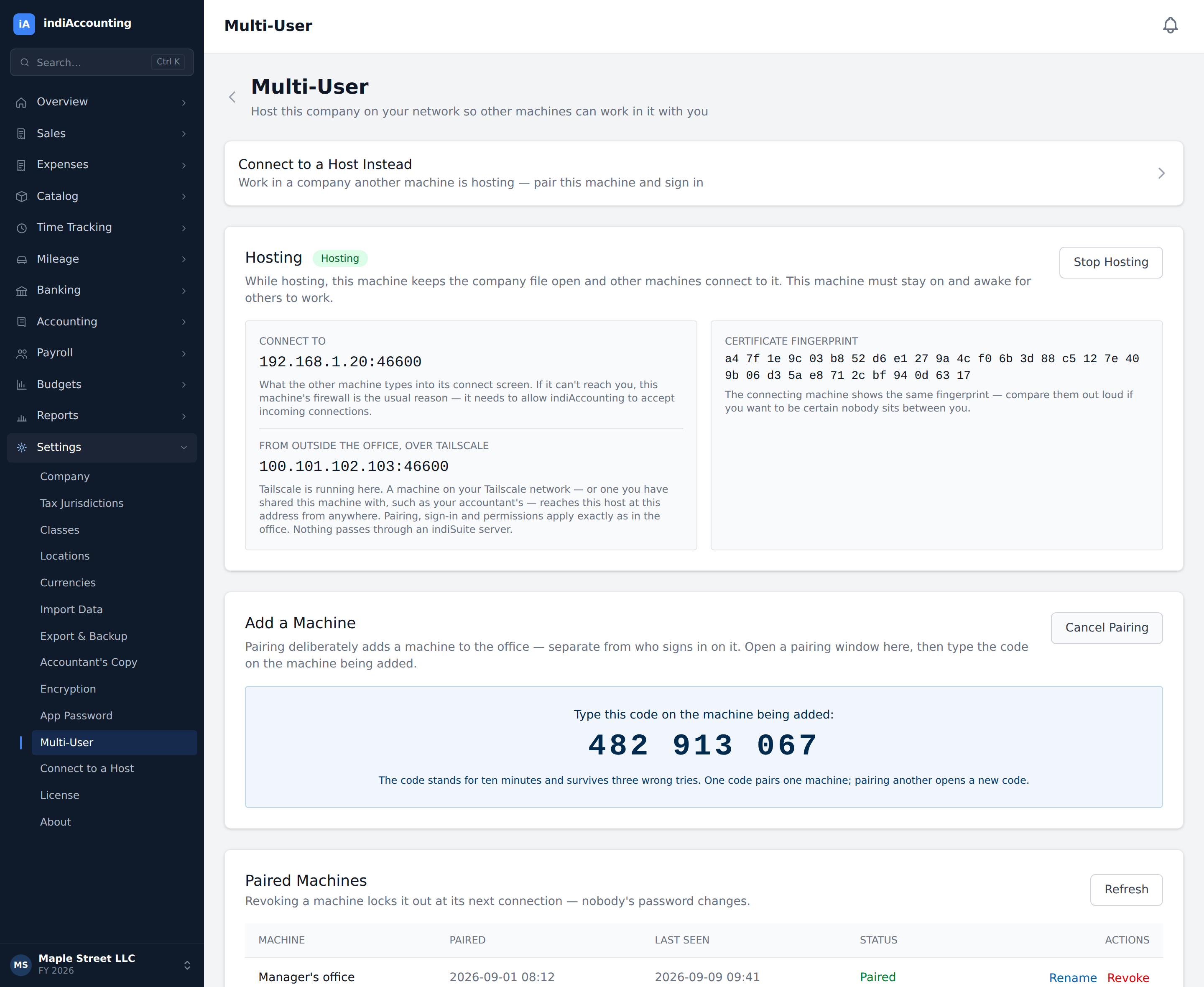Refresh the Paired Machines list
1204x987 pixels.
tap(1126, 889)
